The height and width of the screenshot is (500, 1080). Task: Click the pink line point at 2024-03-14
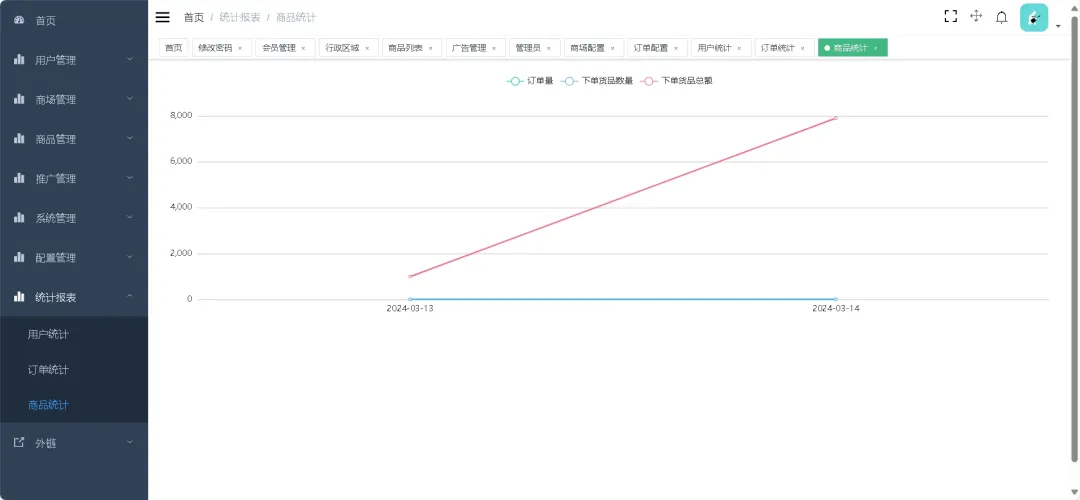click(x=835, y=118)
